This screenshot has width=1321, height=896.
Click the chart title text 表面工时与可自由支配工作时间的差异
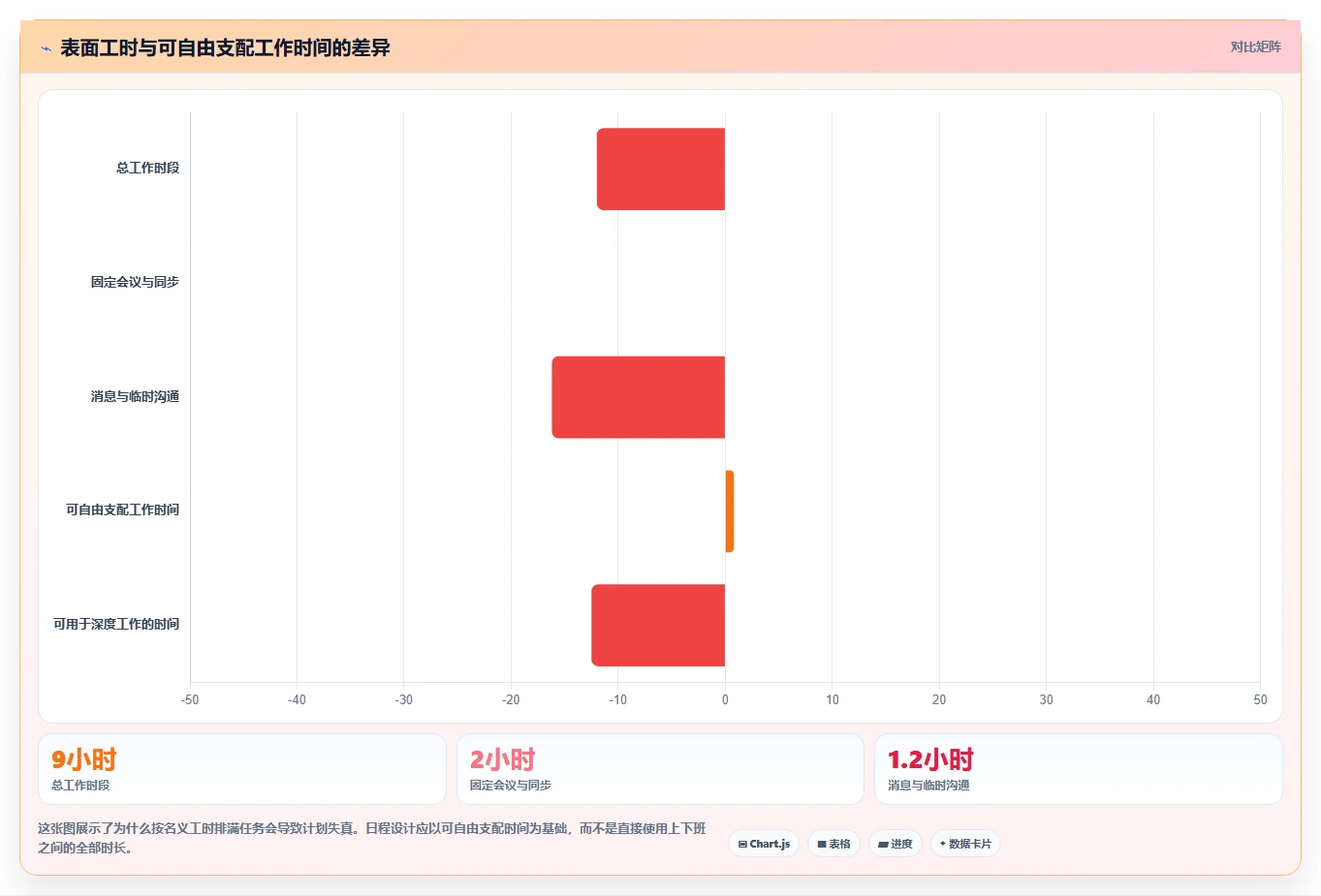[225, 47]
